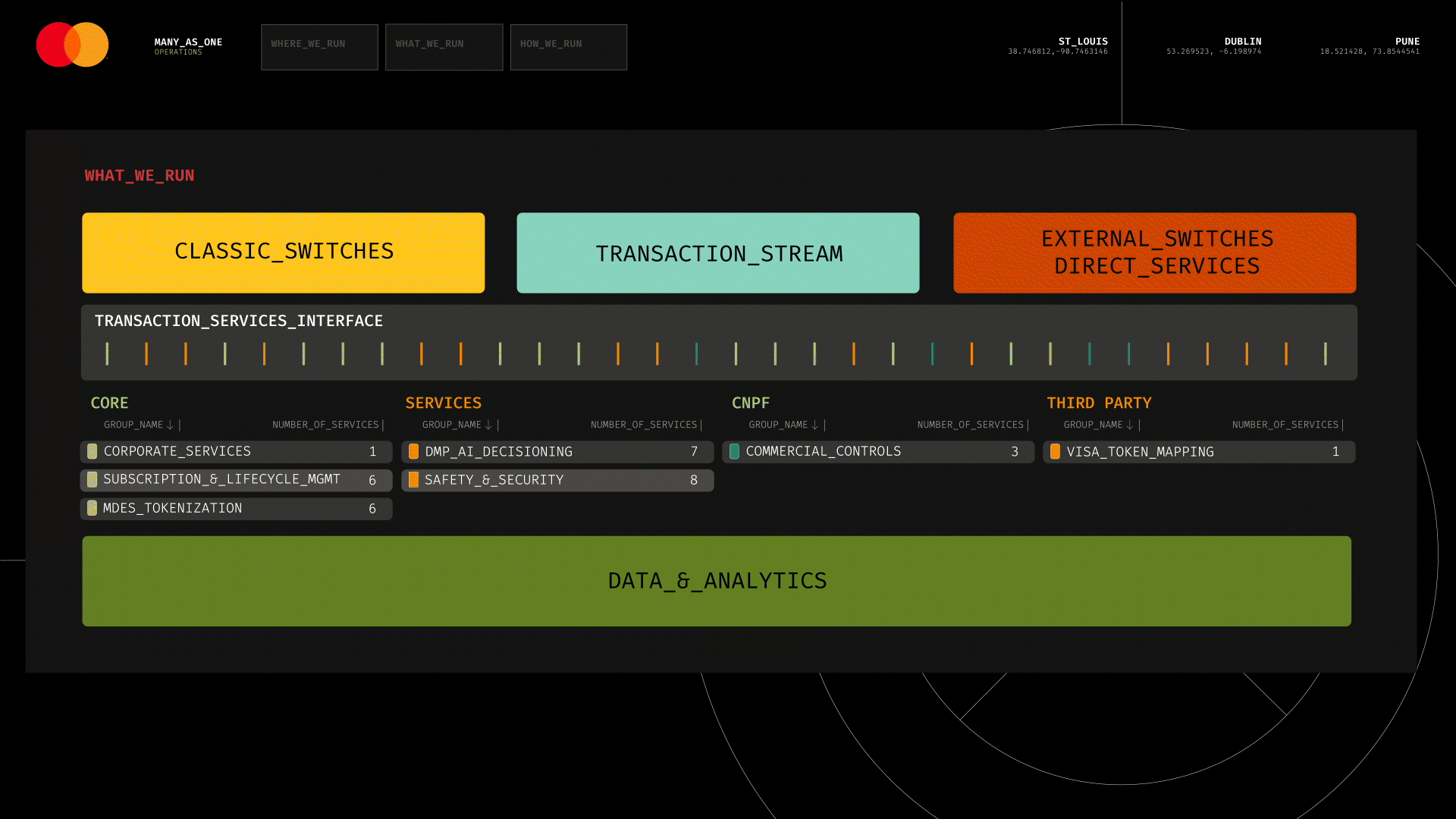Click the teal marker beside COMMERCIAL_CONTROLS
The width and height of the screenshot is (1456, 819).
click(x=734, y=452)
